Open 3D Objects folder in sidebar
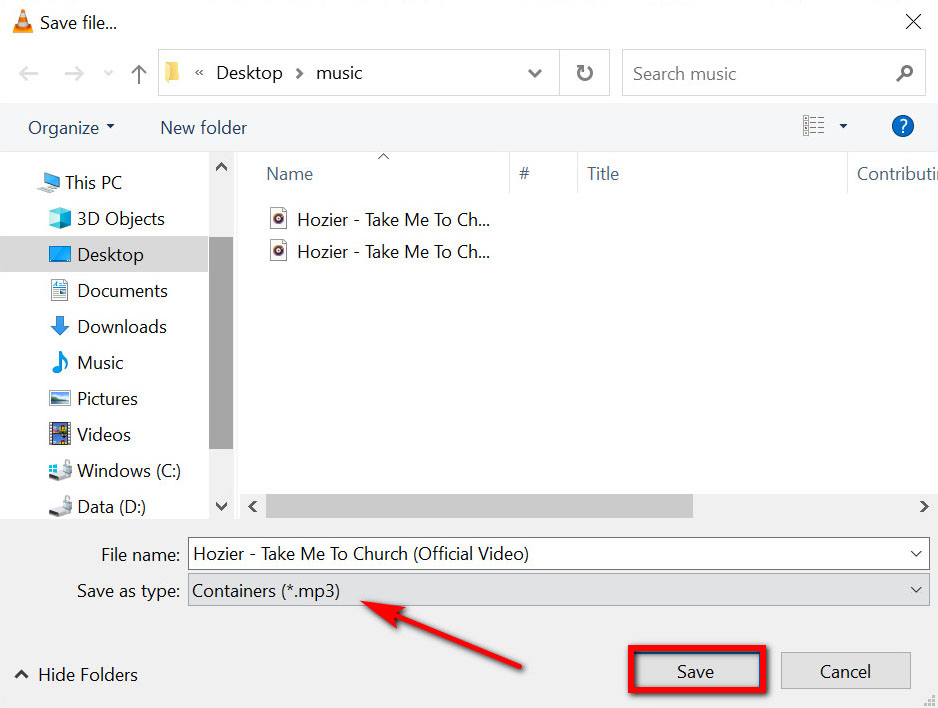 [106, 218]
